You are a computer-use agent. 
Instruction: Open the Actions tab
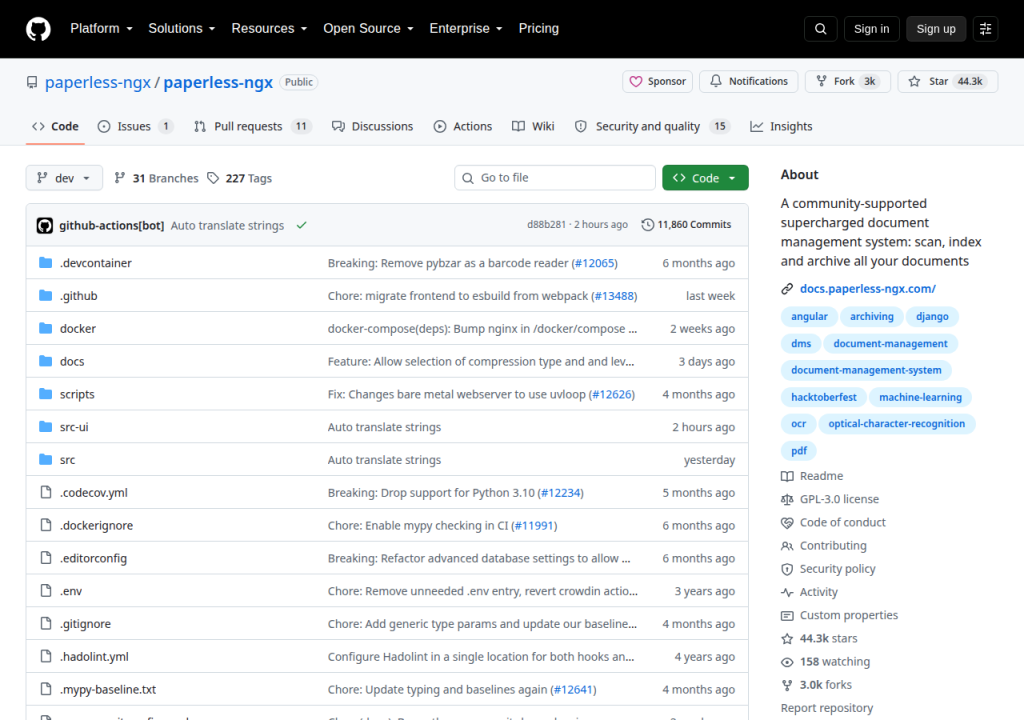click(x=463, y=127)
